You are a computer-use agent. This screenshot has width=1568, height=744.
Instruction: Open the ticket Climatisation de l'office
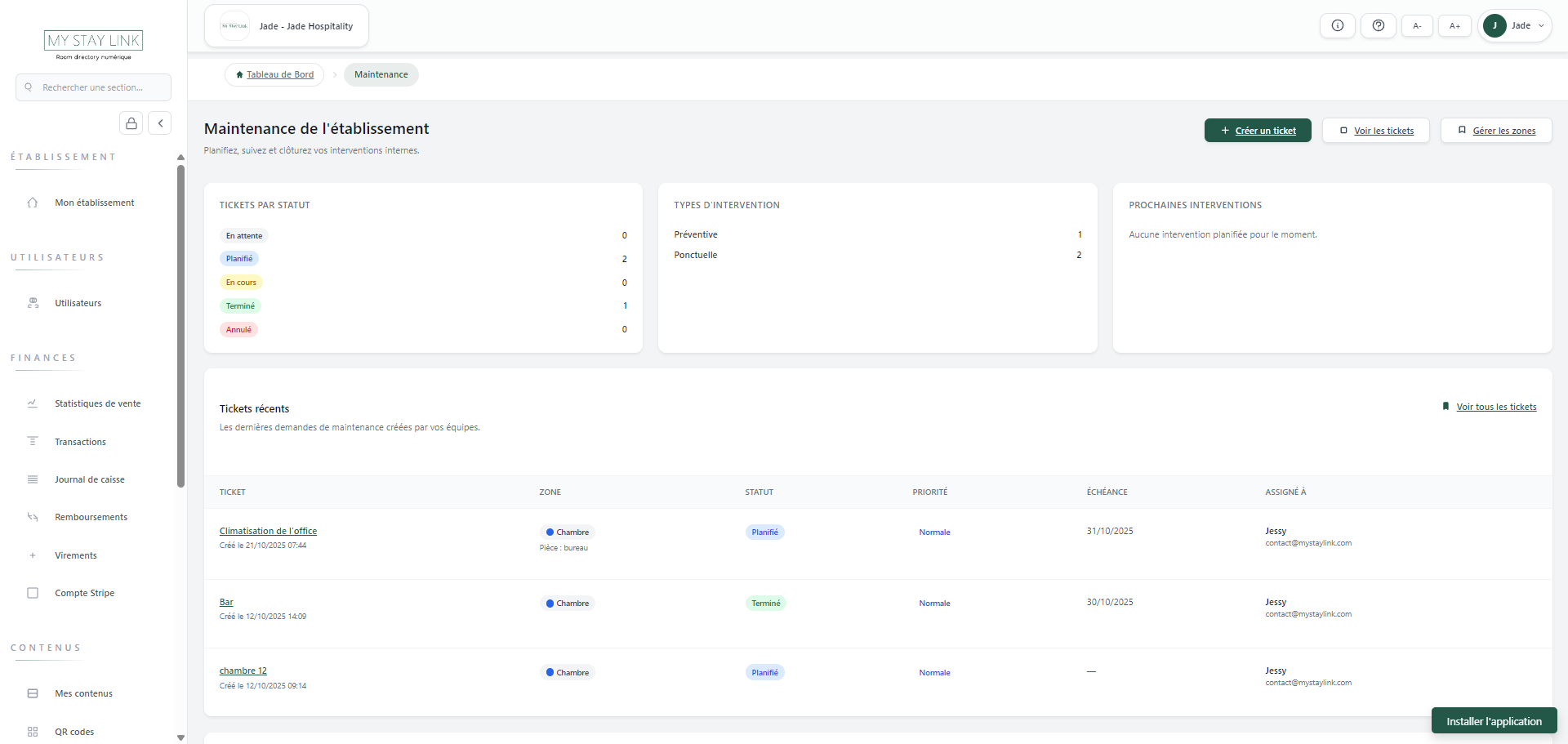point(268,530)
